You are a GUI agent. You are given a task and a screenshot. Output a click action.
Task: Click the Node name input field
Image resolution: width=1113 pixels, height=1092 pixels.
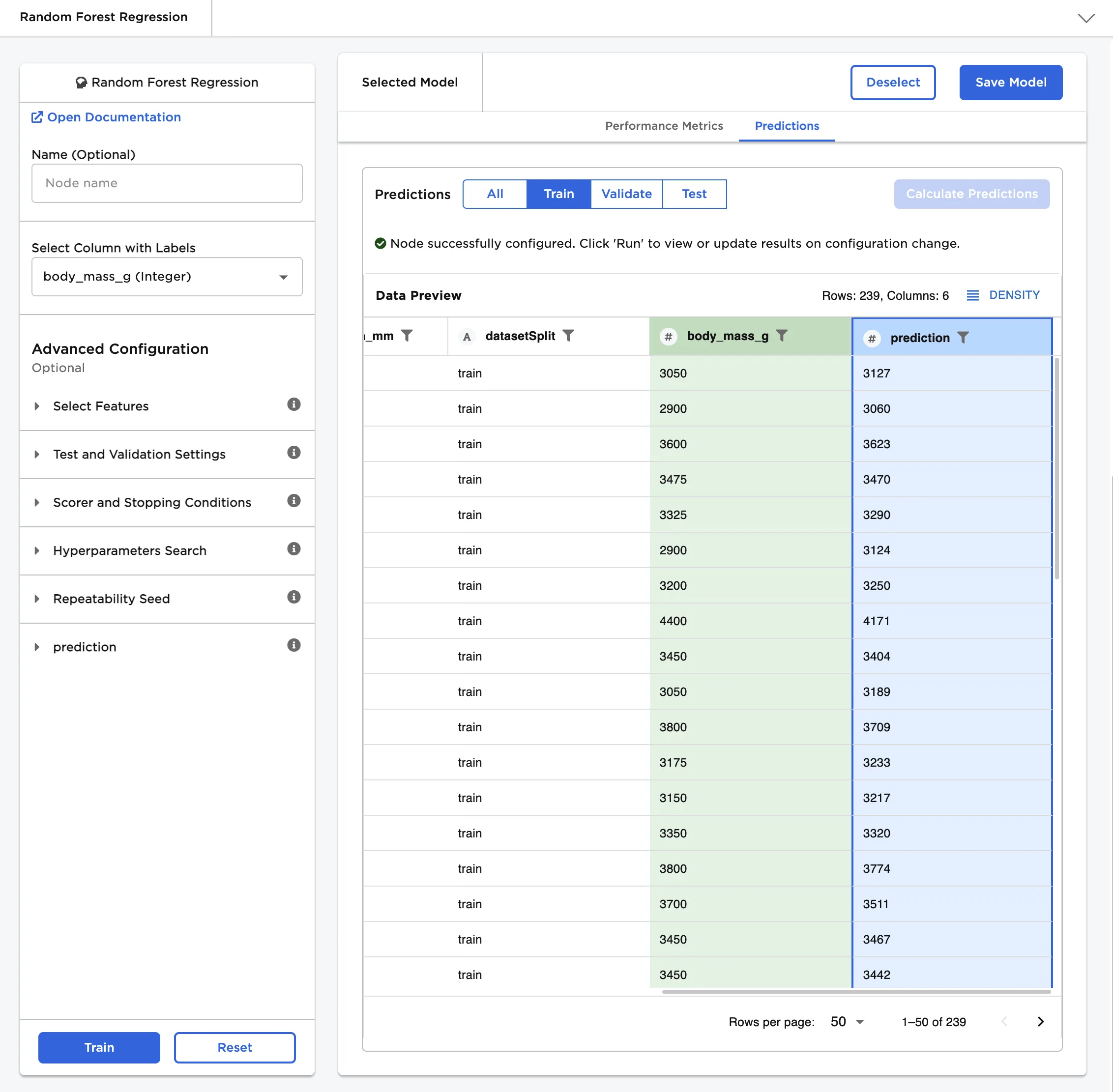(x=166, y=183)
